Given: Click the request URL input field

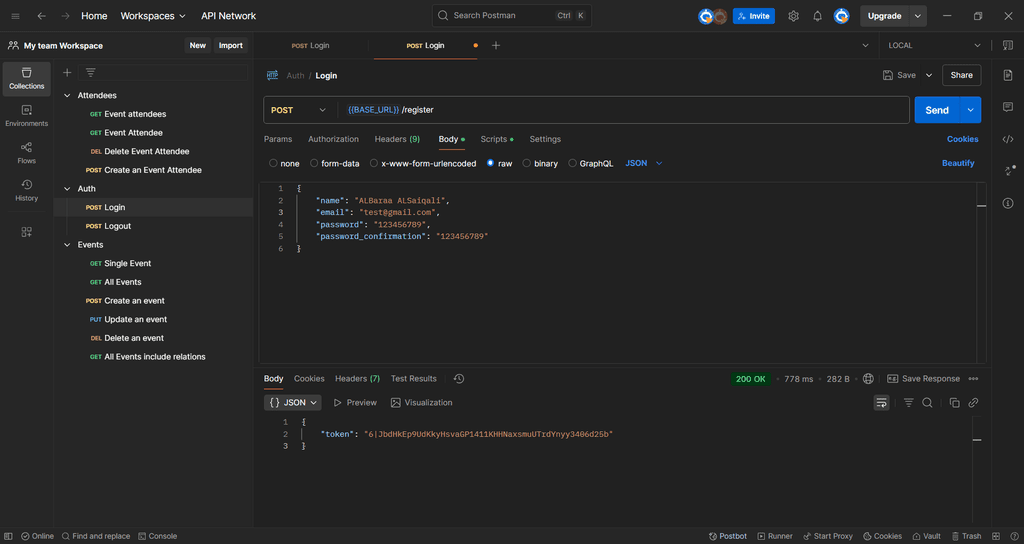Looking at the screenshot, I should click(x=620, y=110).
